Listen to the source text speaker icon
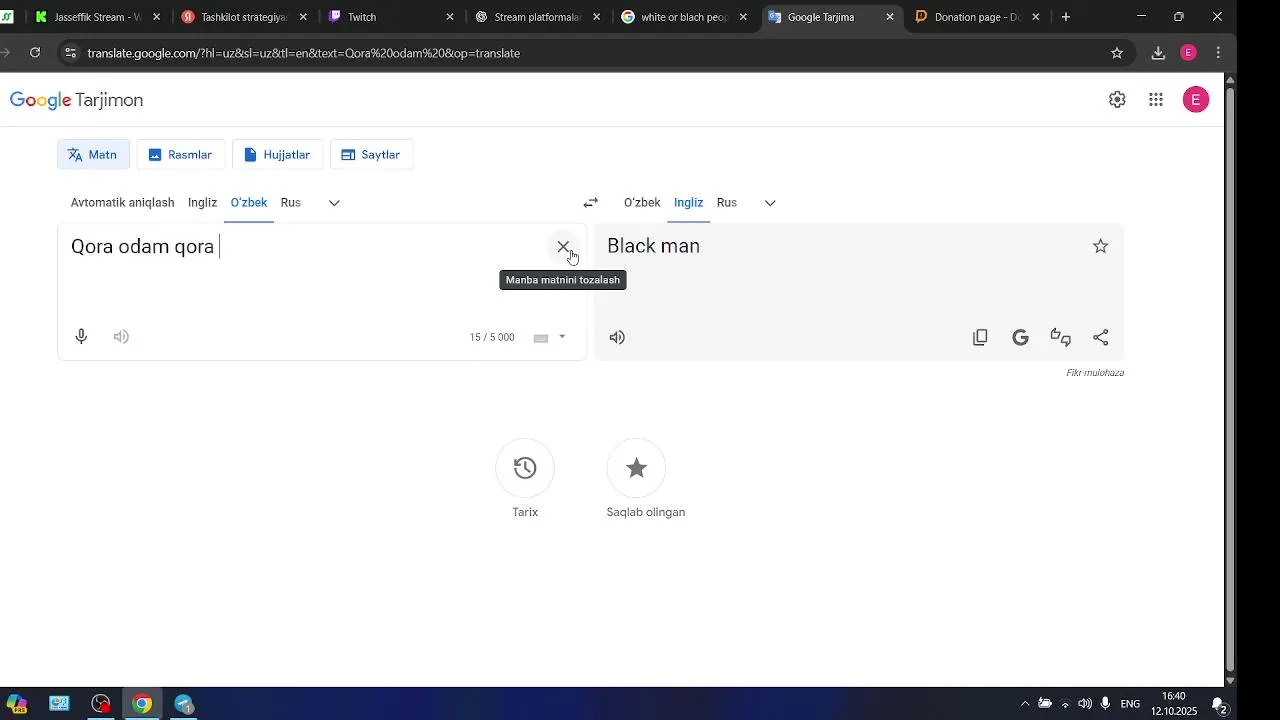1280x720 pixels. (x=121, y=337)
